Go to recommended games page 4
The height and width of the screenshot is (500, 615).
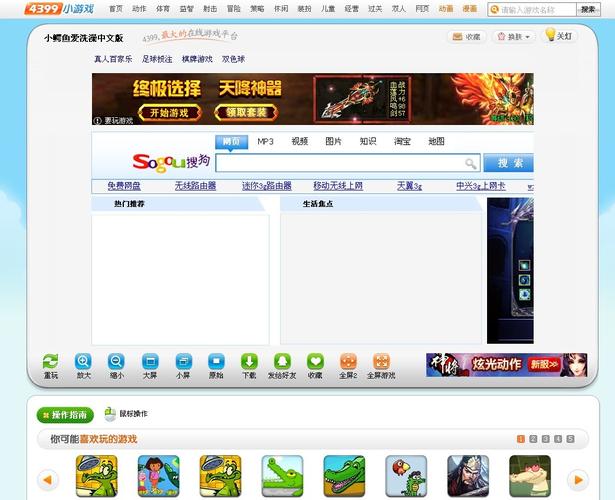558,439
